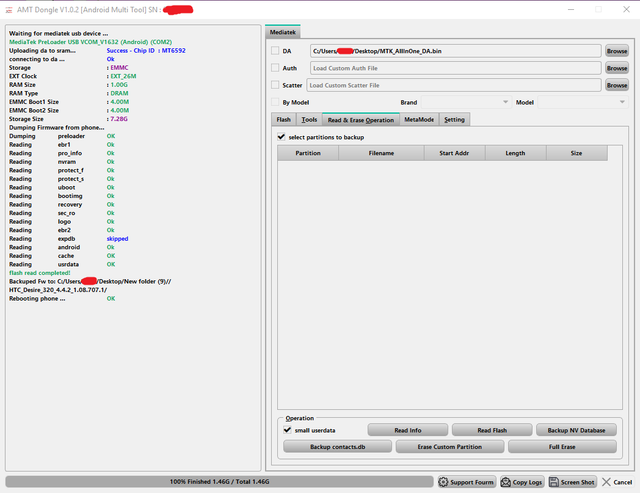Take a capture with the Screen Shot button
The image size is (640, 493).
(553, 482)
